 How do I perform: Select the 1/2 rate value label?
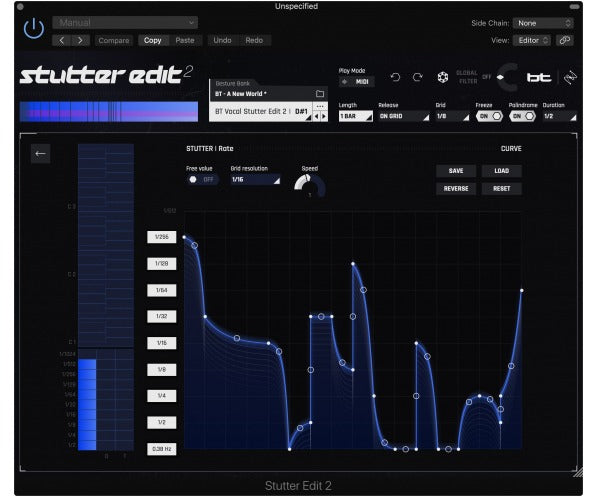[162, 422]
